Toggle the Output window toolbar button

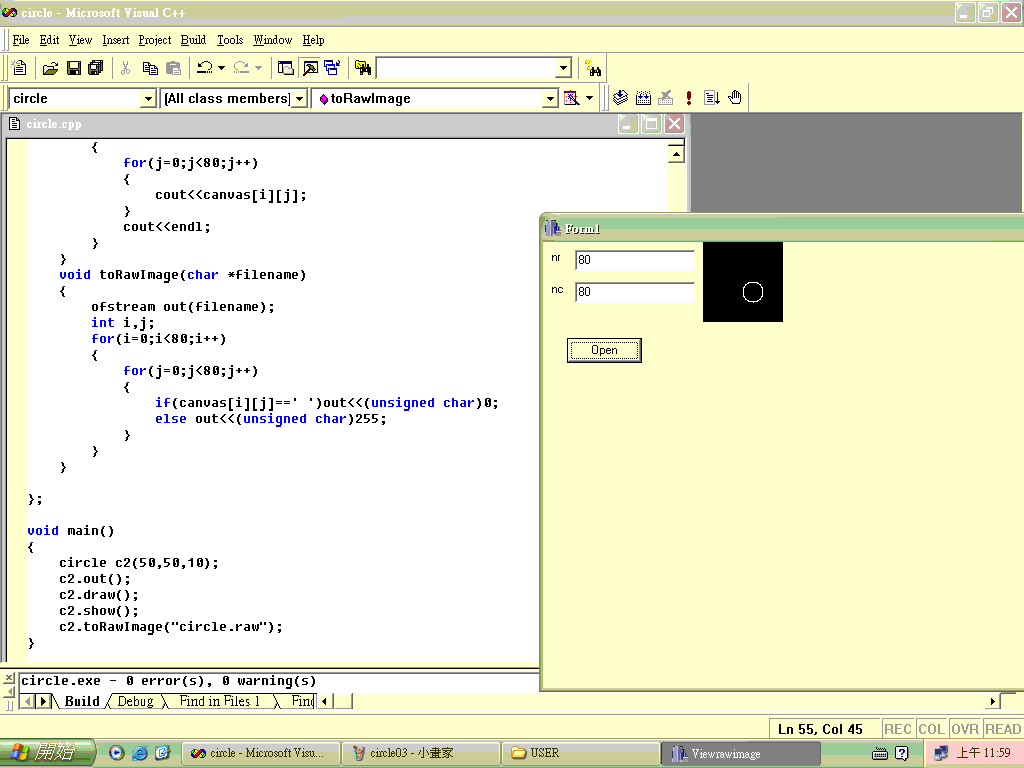click(x=310, y=68)
